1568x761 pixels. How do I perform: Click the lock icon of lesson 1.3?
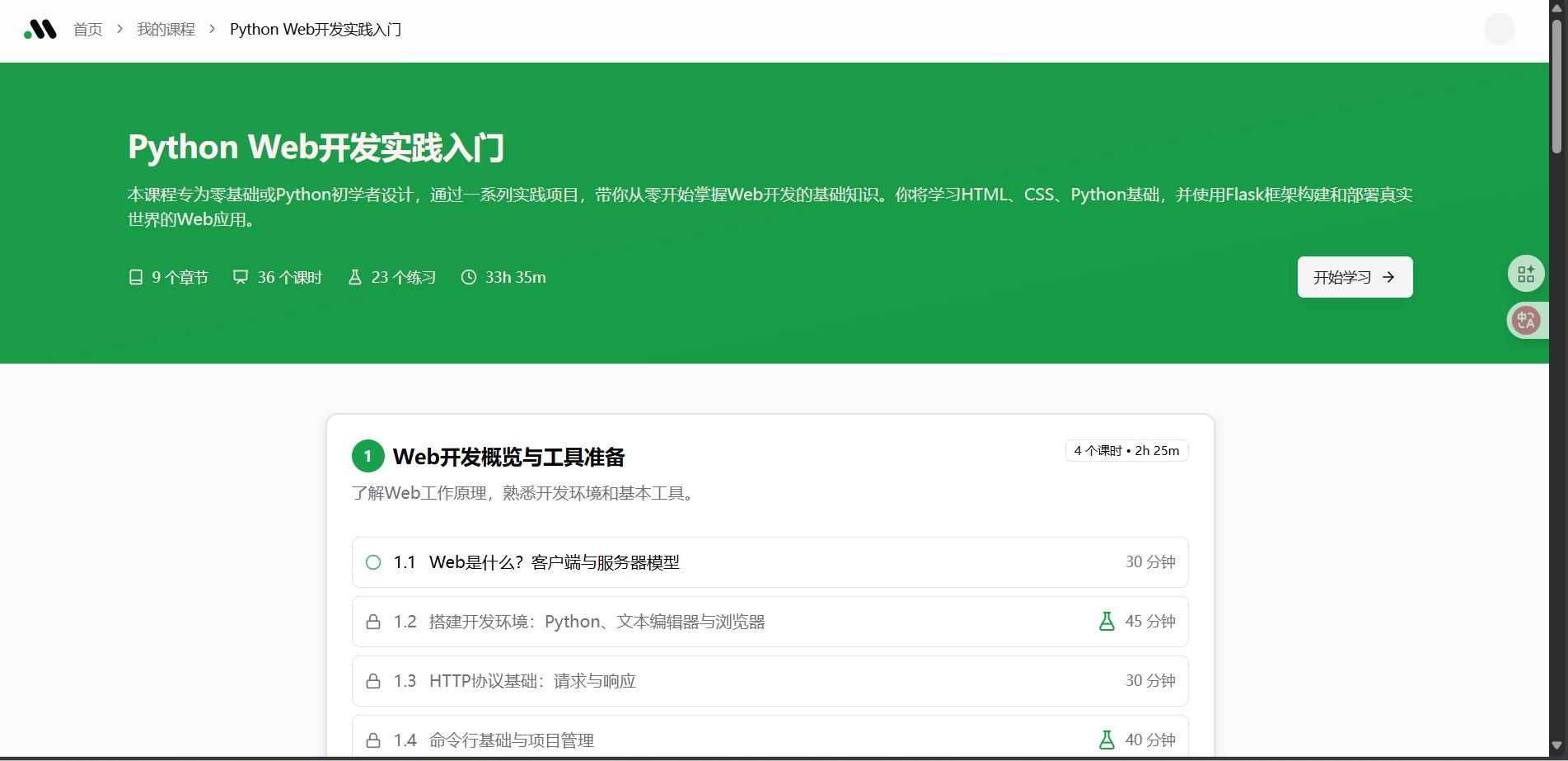click(x=373, y=681)
